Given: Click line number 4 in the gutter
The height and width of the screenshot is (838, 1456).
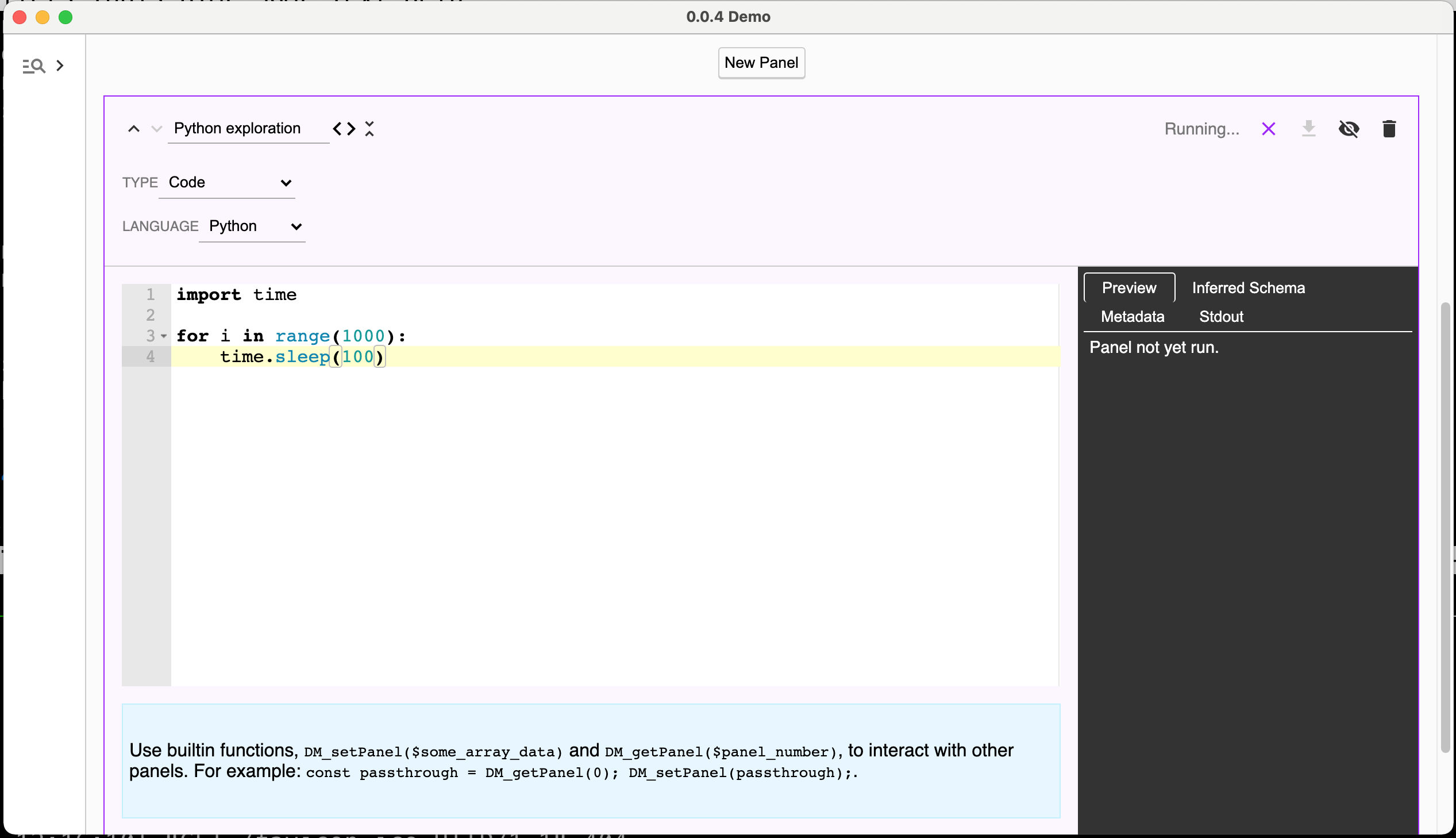Looking at the screenshot, I should [x=150, y=357].
